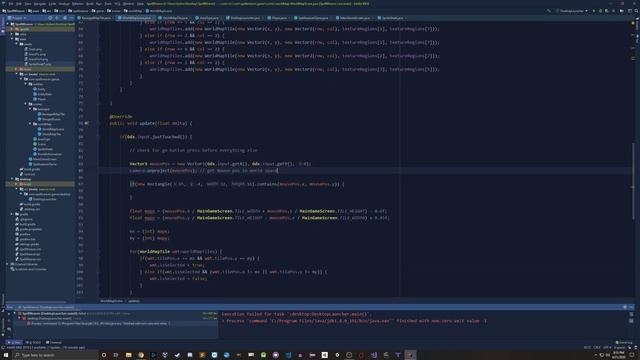Select the 'Execution failed for task' output line
Image resolution: width=640 pixels, height=360 pixels.
pyautogui.click(x=296, y=314)
